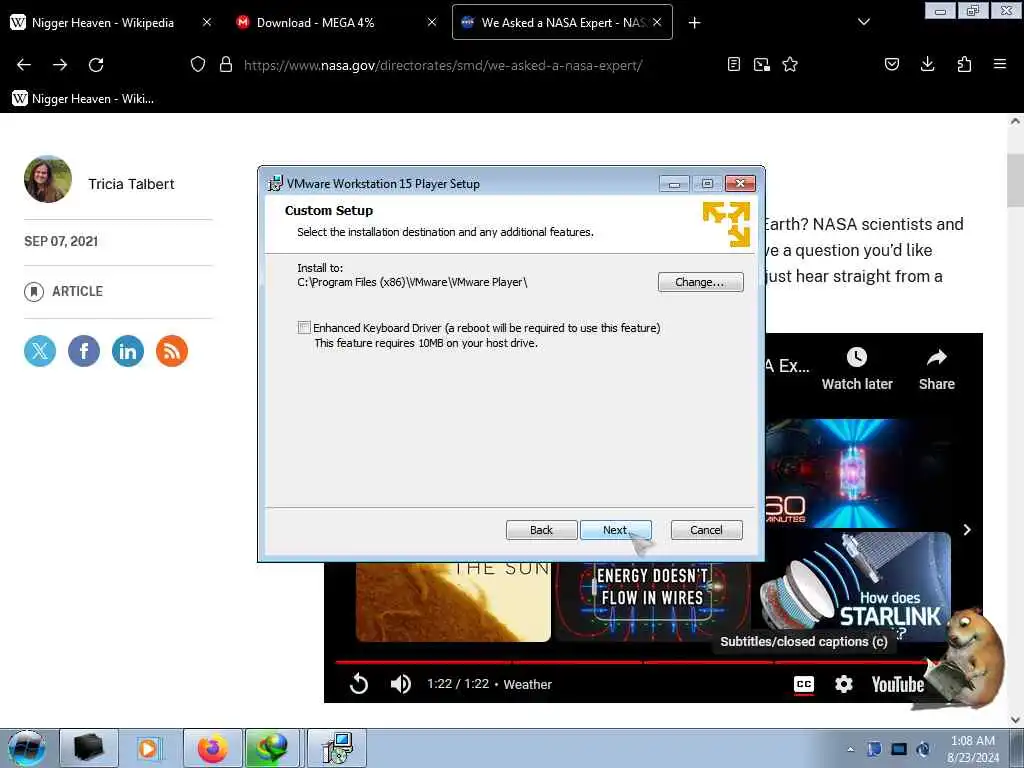Open the How does Starlink video thumbnail
The width and height of the screenshot is (1024, 768).
(856, 586)
